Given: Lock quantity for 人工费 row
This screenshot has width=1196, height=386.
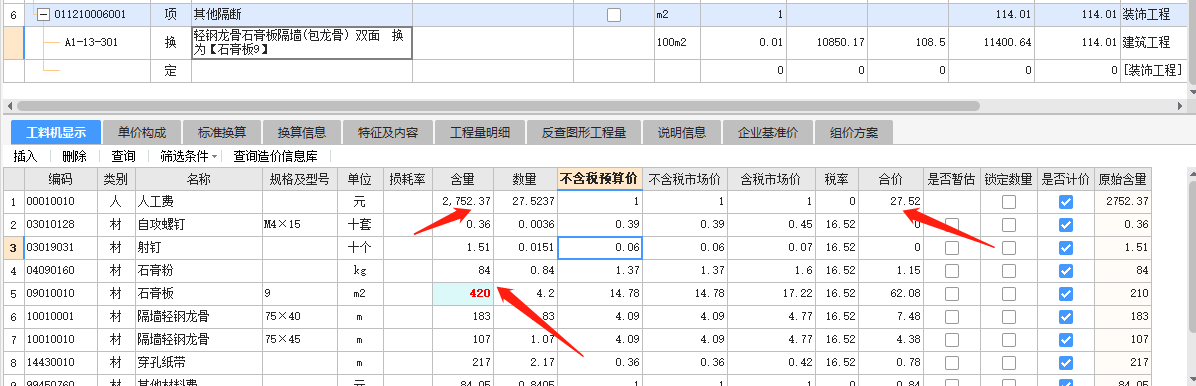Looking at the screenshot, I should point(1009,202).
